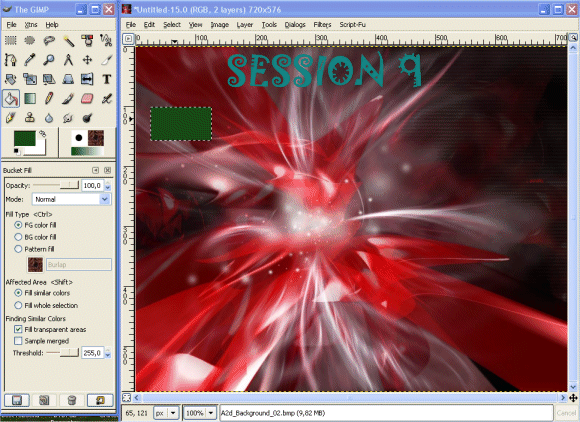Image resolution: width=580 pixels, height=422 pixels.
Task: Click the Burlap pattern thumbnail
Action: 36,264
